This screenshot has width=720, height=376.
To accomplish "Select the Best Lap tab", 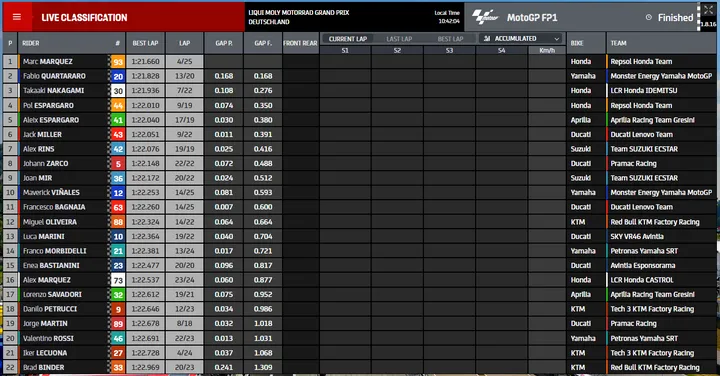I will 450,39.
